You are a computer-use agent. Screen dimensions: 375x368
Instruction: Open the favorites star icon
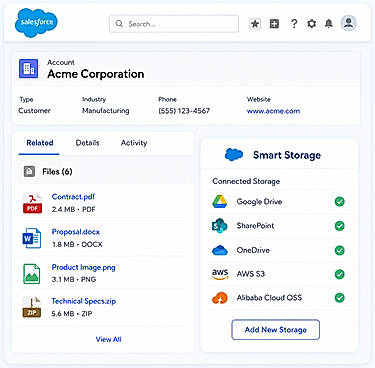pos(255,24)
